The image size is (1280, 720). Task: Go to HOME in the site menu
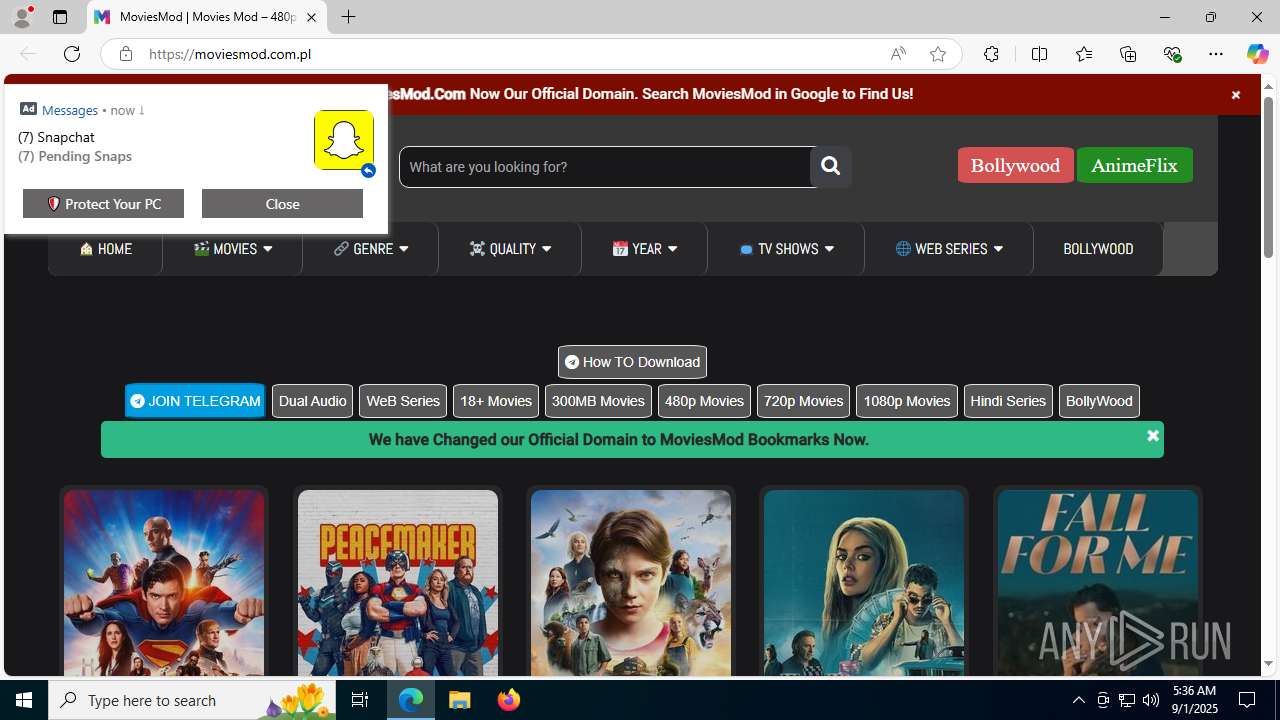[106, 249]
